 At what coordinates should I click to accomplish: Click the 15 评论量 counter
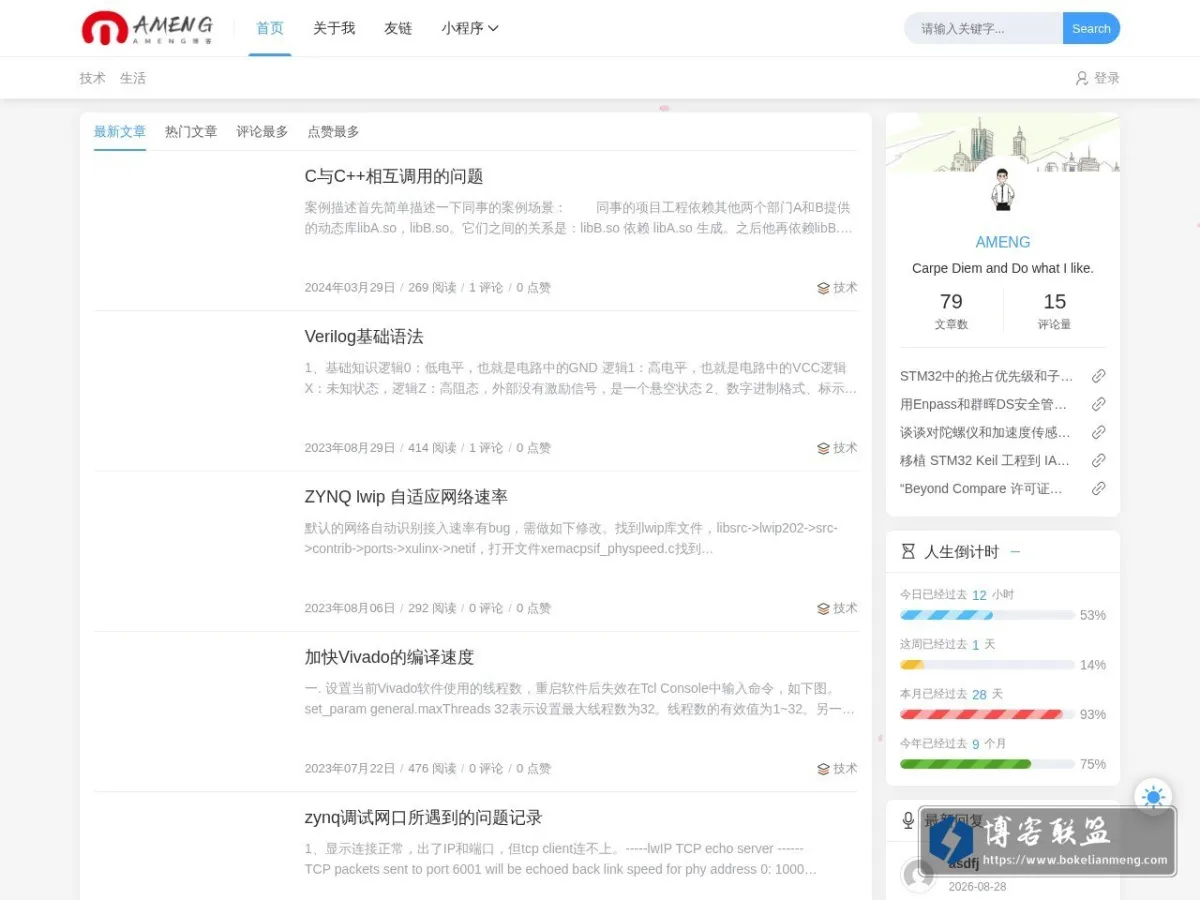[x=1055, y=310]
